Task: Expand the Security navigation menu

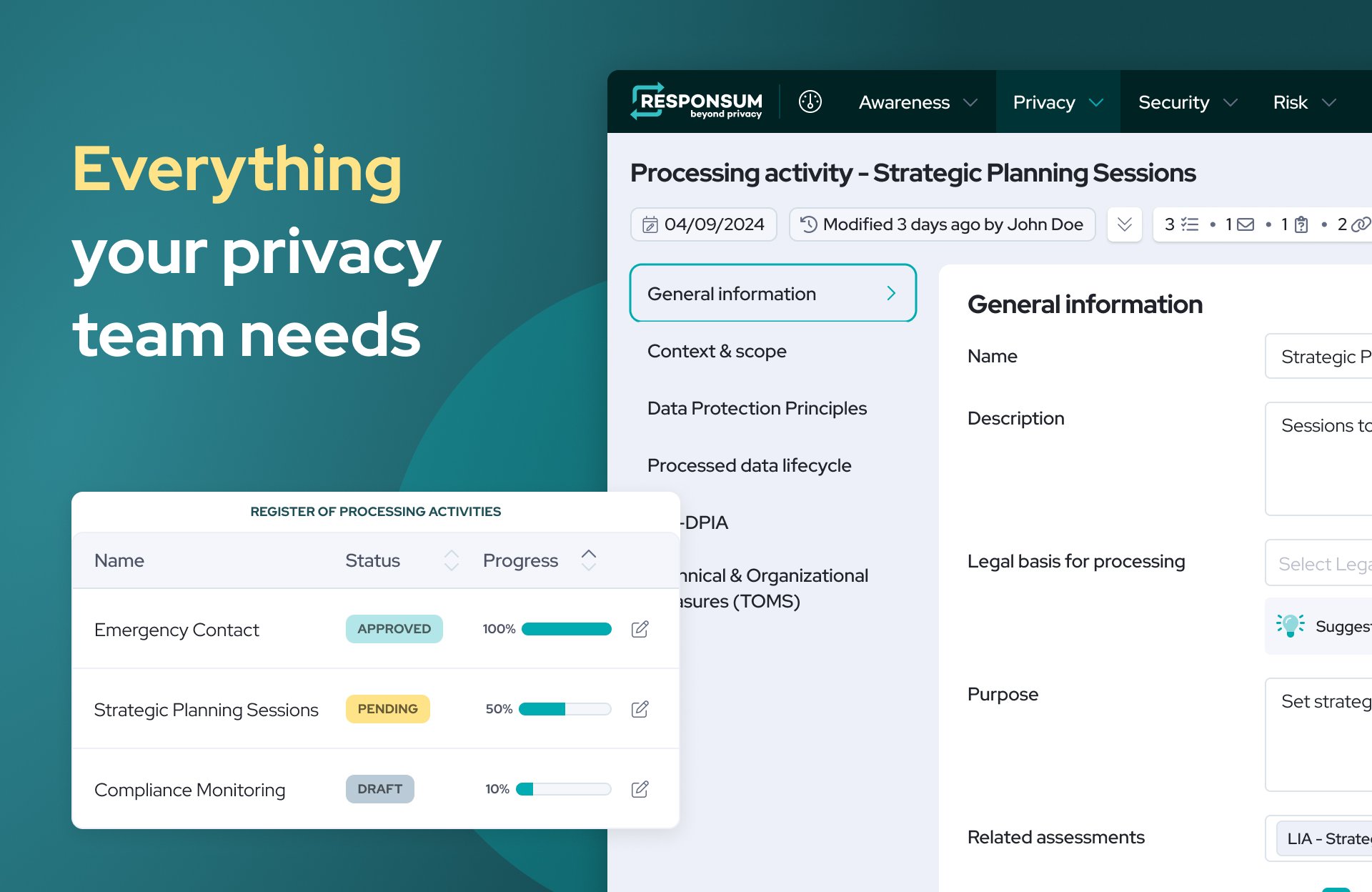Action: [1187, 102]
